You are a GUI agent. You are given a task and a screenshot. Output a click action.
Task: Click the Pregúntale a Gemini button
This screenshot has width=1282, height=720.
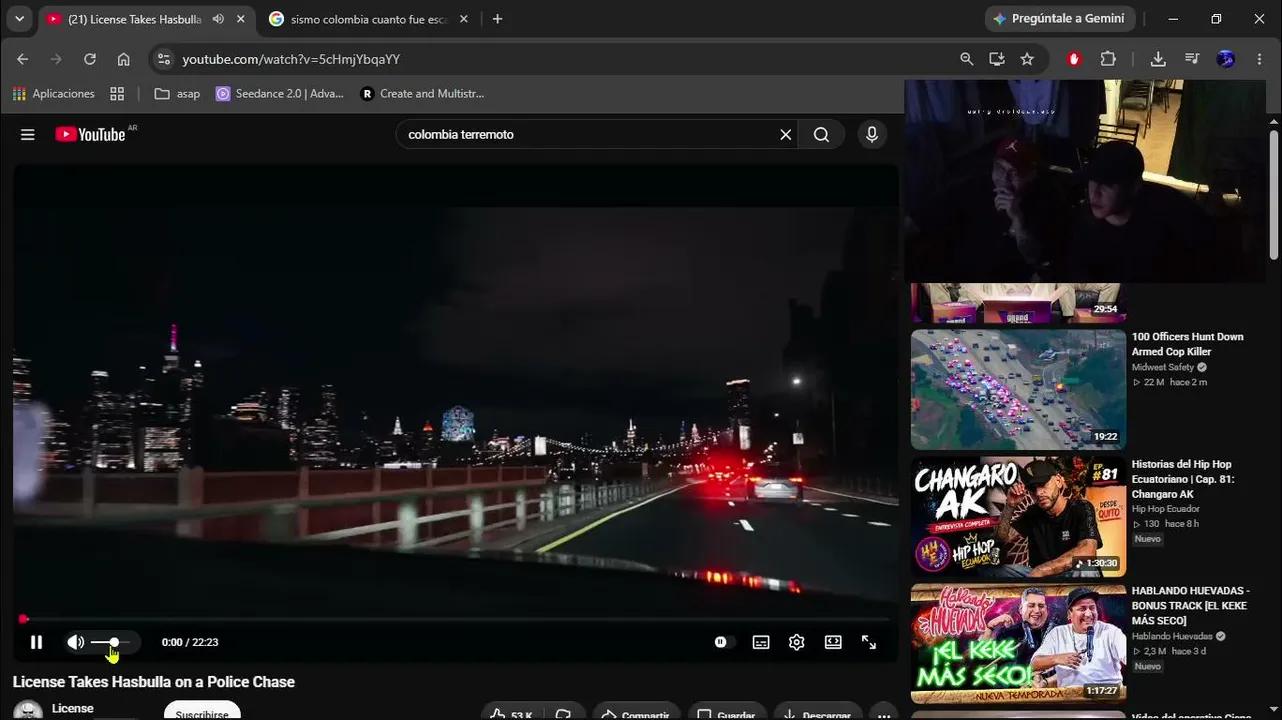(x=1059, y=19)
